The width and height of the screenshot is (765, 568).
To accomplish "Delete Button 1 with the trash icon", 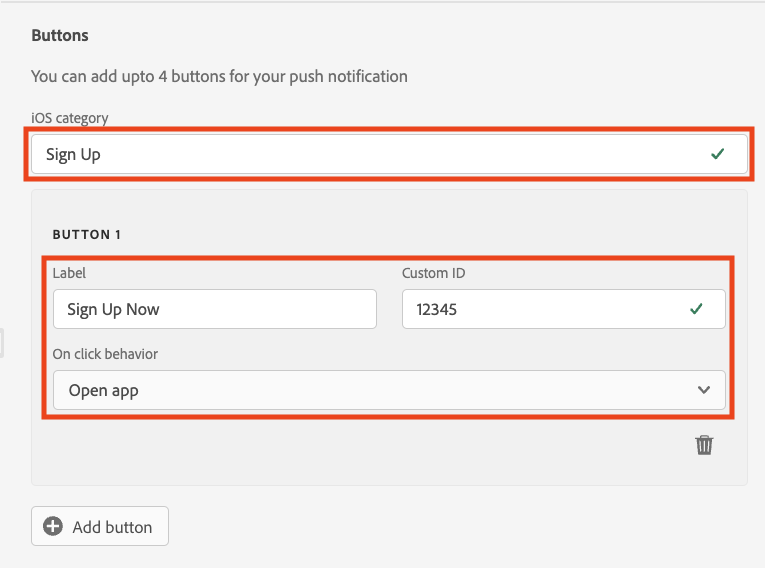I will [704, 445].
